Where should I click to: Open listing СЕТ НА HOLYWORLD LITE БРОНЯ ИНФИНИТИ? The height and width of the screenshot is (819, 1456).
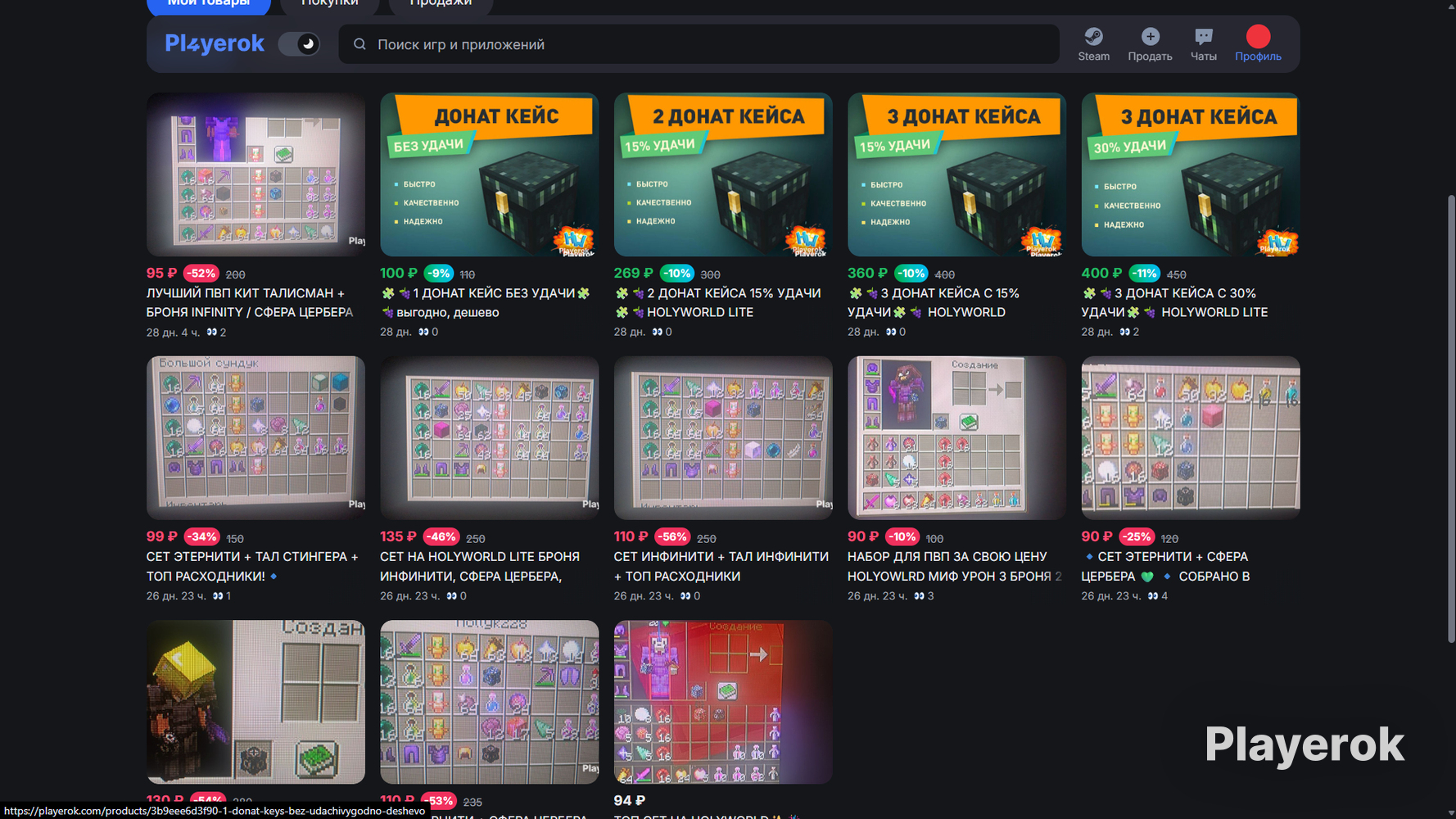(x=480, y=566)
